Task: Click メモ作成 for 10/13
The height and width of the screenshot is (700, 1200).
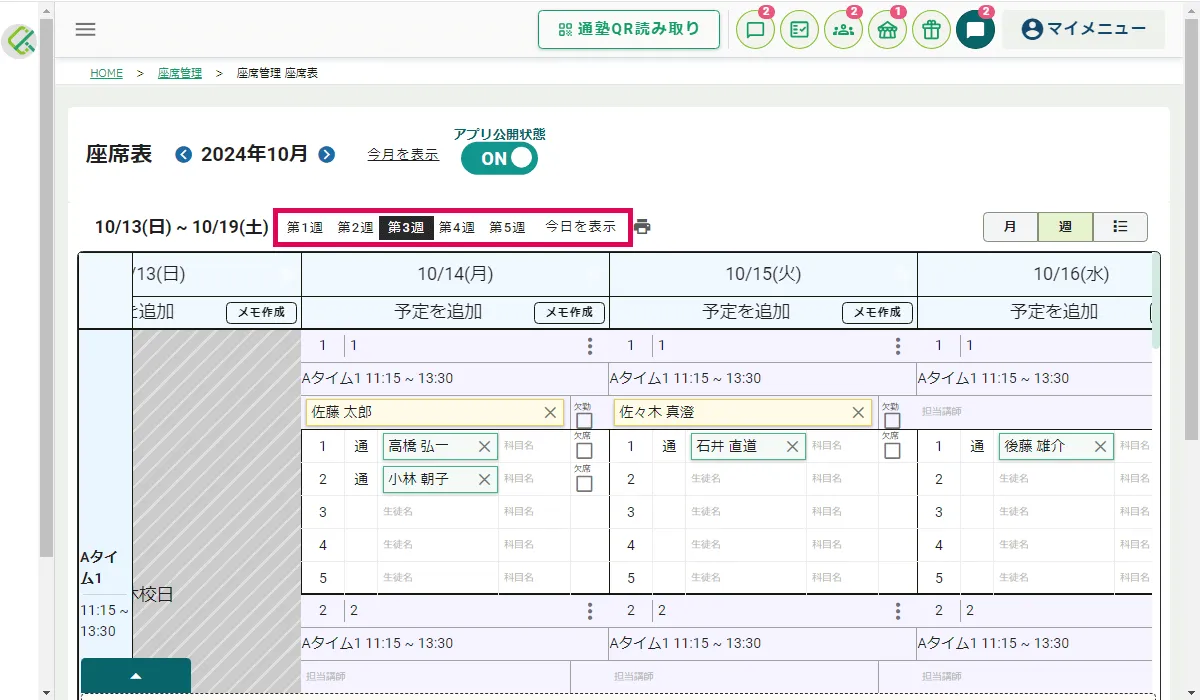Action: pos(261,312)
